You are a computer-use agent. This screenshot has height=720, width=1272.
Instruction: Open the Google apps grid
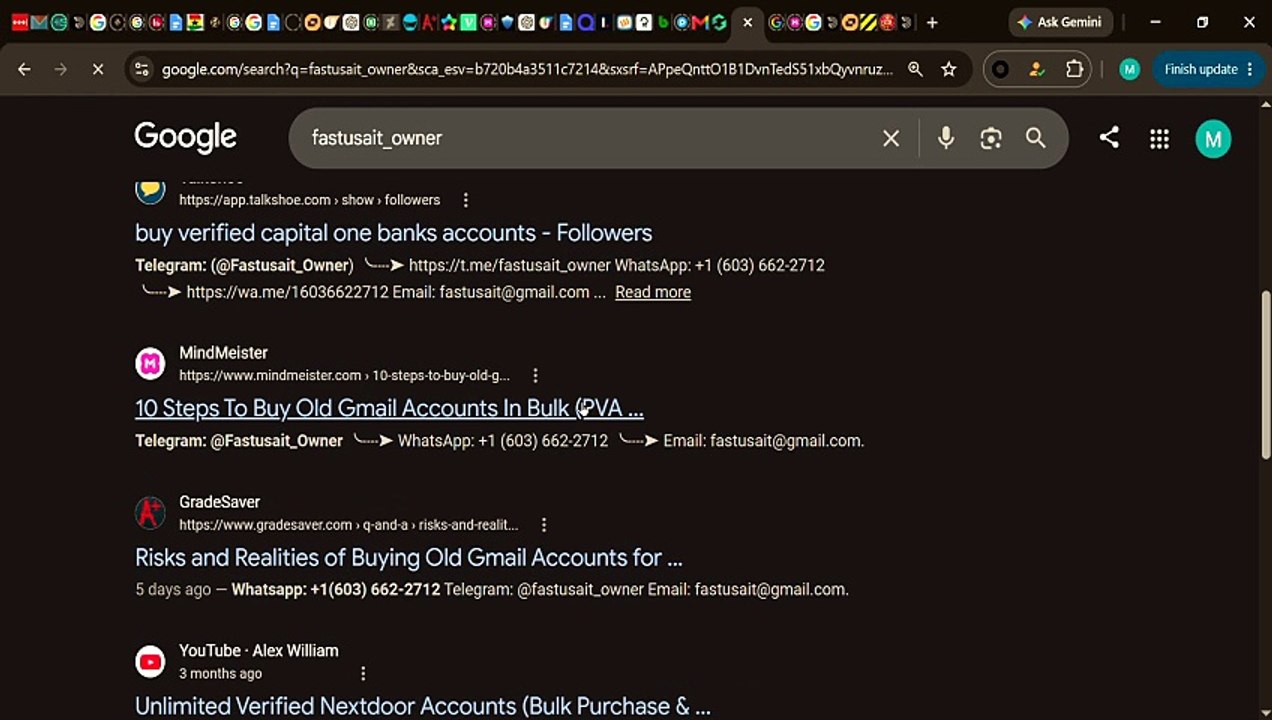1159,139
